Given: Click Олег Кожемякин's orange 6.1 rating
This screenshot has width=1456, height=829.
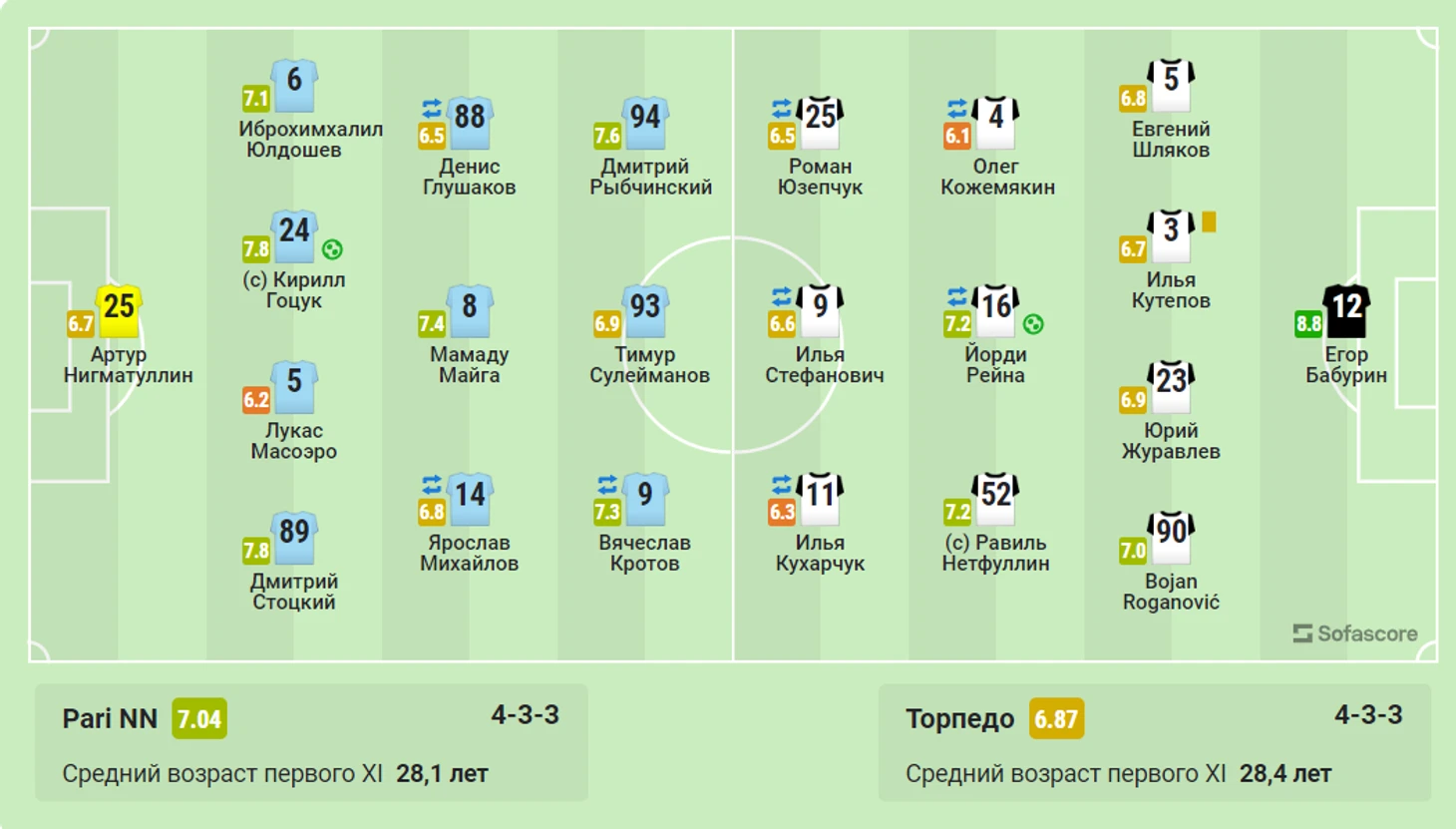Looking at the screenshot, I should coord(957,136).
